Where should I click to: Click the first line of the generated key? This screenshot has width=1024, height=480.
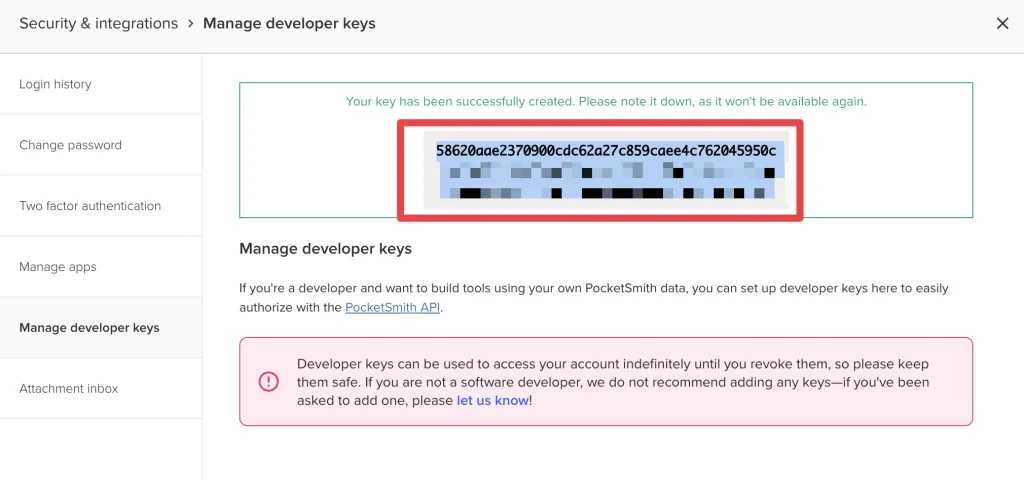coord(605,150)
